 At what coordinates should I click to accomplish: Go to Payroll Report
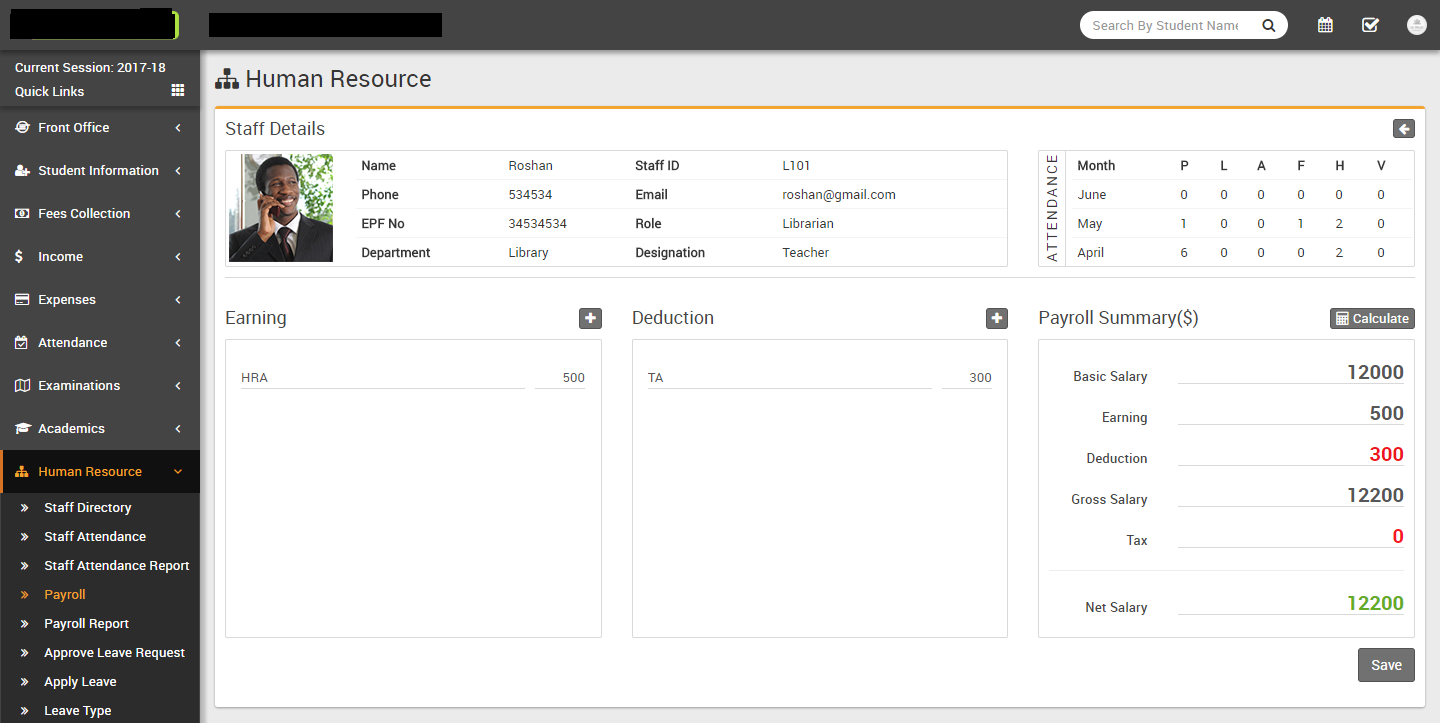coord(86,624)
